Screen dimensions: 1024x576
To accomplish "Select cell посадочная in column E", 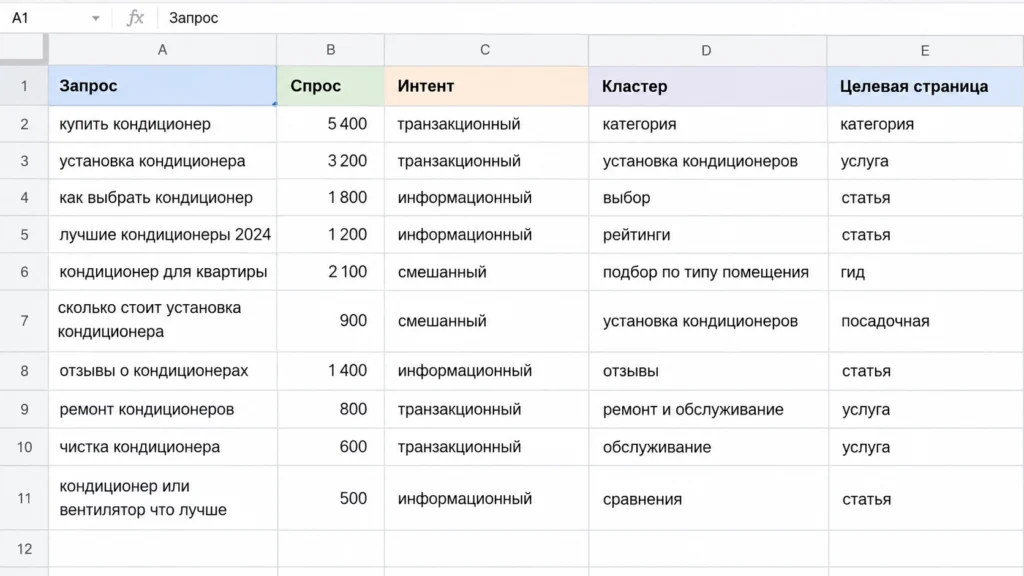I will coord(925,321).
